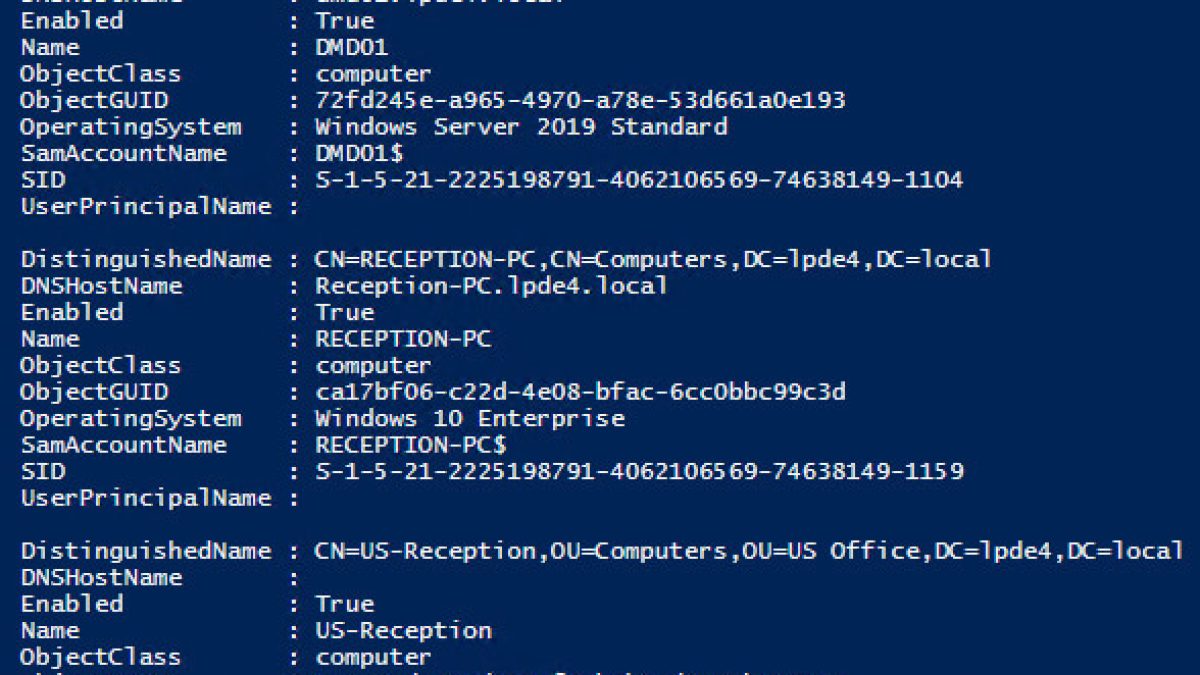The width and height of the screenshot is (1200, 675).
Task: Click the Reception-PC.lpde4.local DNS host name
Action: [491, 286]
